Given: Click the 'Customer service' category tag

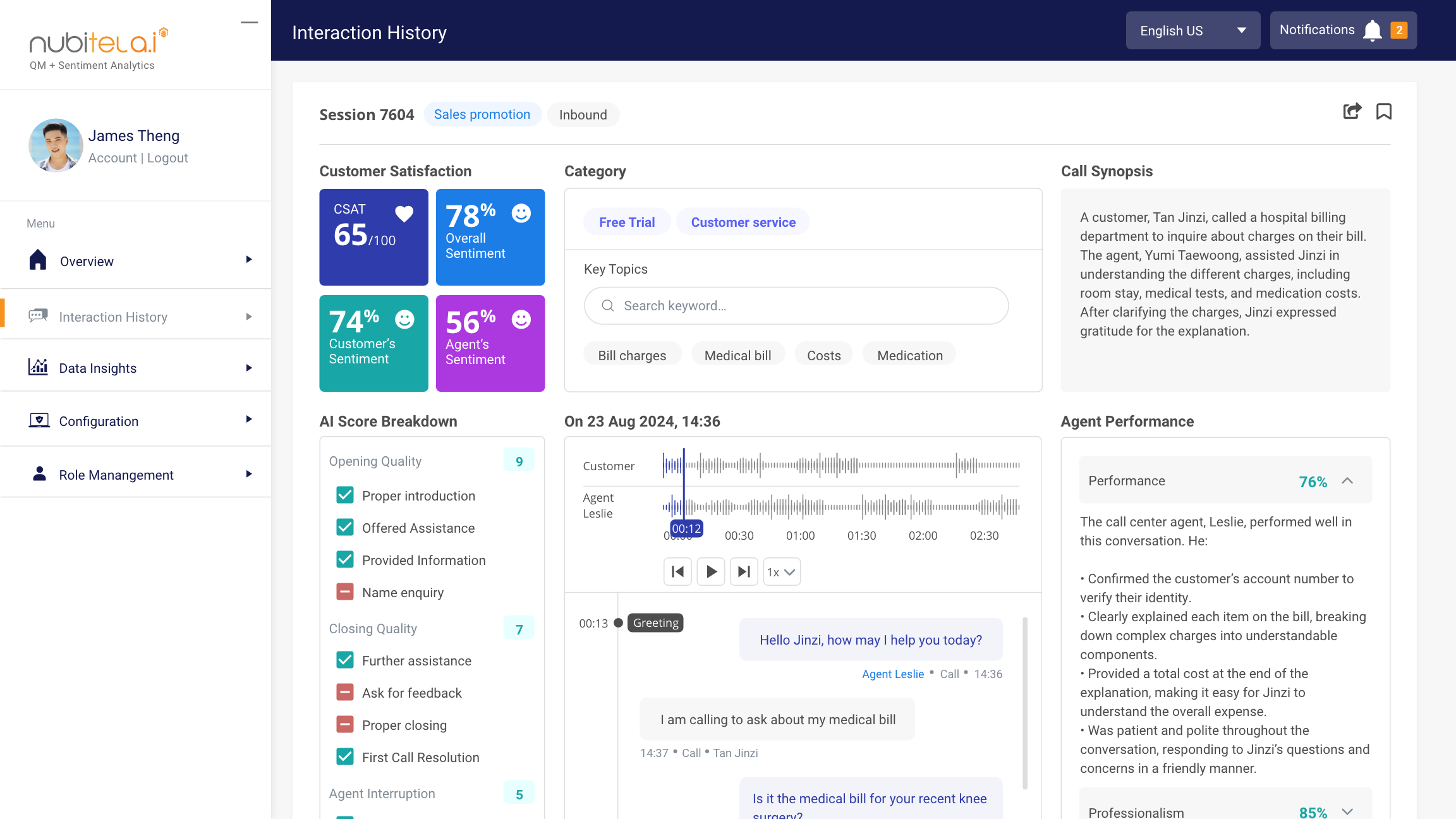Looking at the screenshot, I should 743,222.
